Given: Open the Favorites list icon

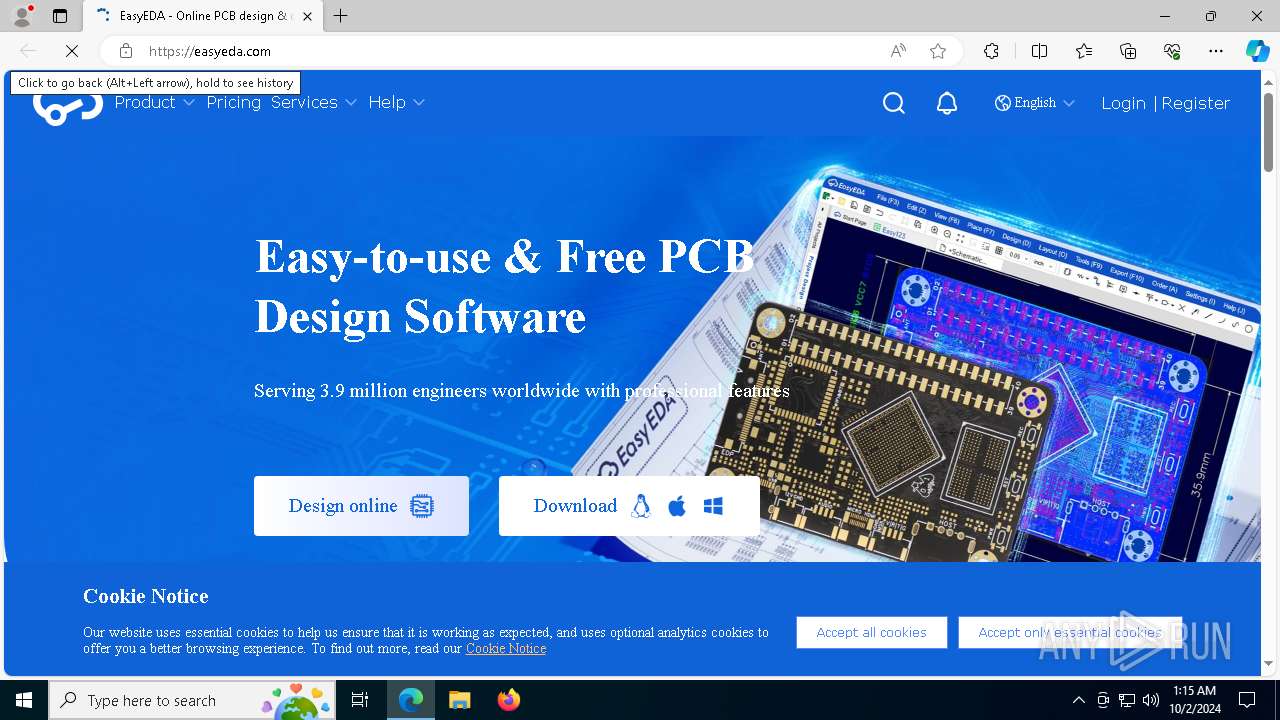Looking at the screenshot, I should 1084,51.
